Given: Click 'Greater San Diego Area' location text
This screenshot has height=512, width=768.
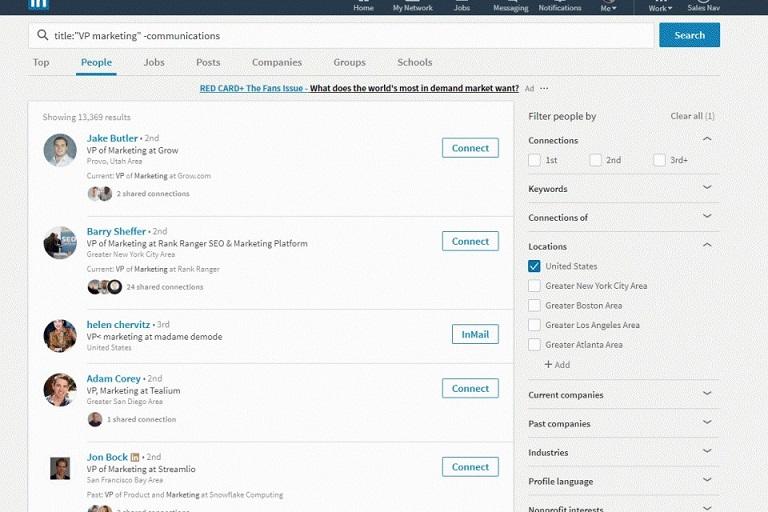Looking at the screenshot, I should (x=124, y=401).
